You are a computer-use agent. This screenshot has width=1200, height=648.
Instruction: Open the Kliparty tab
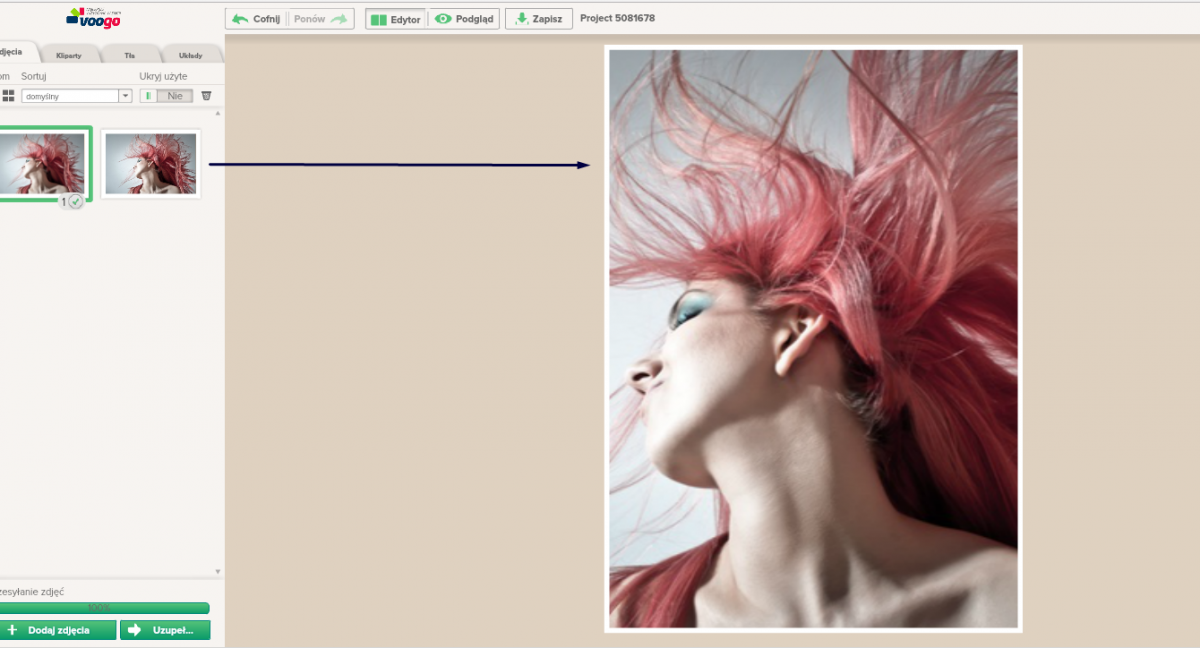(69, 55)
